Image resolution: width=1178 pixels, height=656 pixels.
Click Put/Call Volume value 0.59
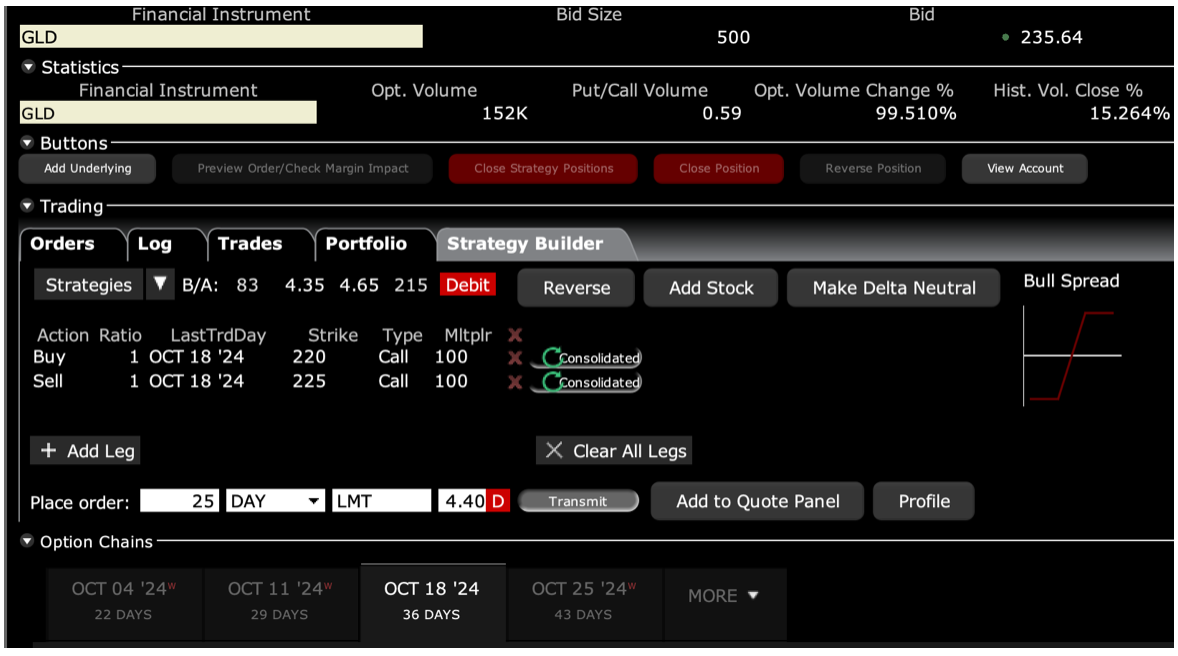[x=721, y=113]
